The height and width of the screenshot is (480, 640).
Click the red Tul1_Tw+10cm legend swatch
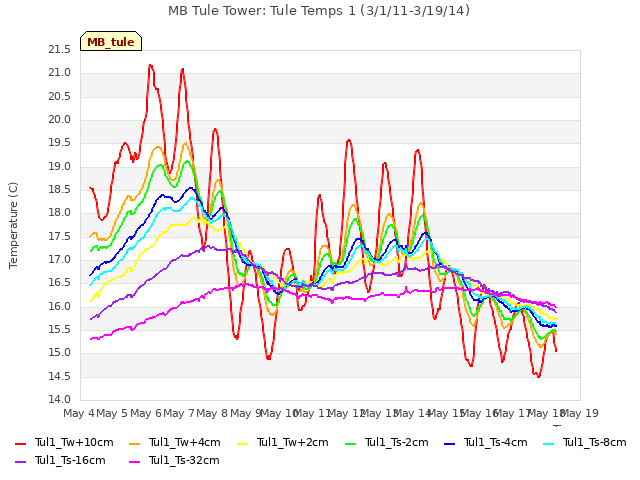20,443
